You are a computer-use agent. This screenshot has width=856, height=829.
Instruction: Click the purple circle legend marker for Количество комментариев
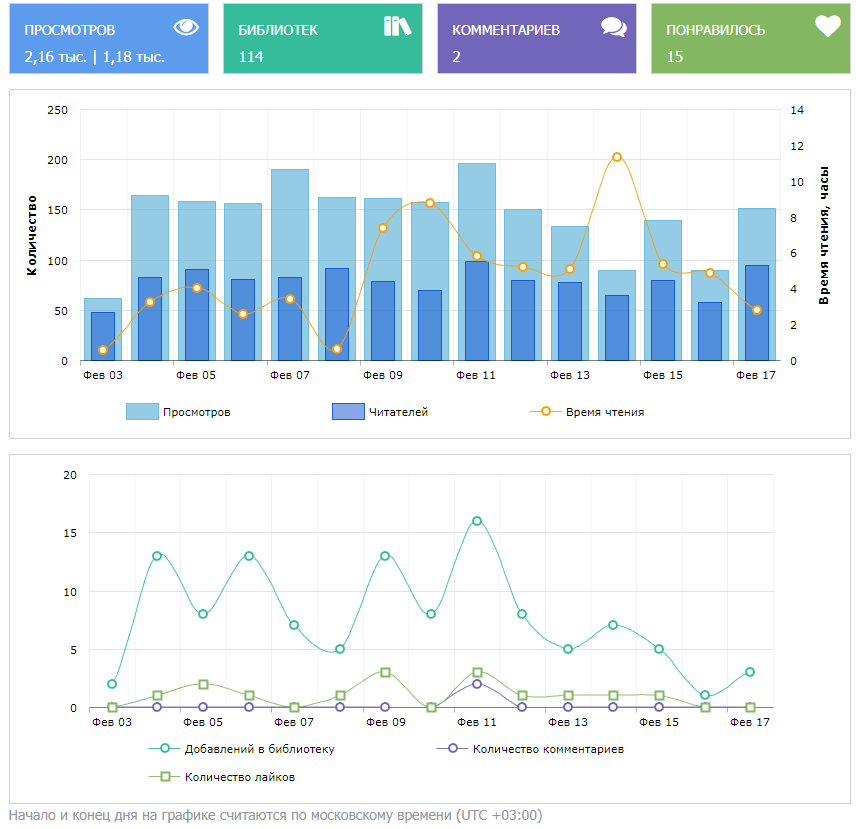(x=453, y=748)
